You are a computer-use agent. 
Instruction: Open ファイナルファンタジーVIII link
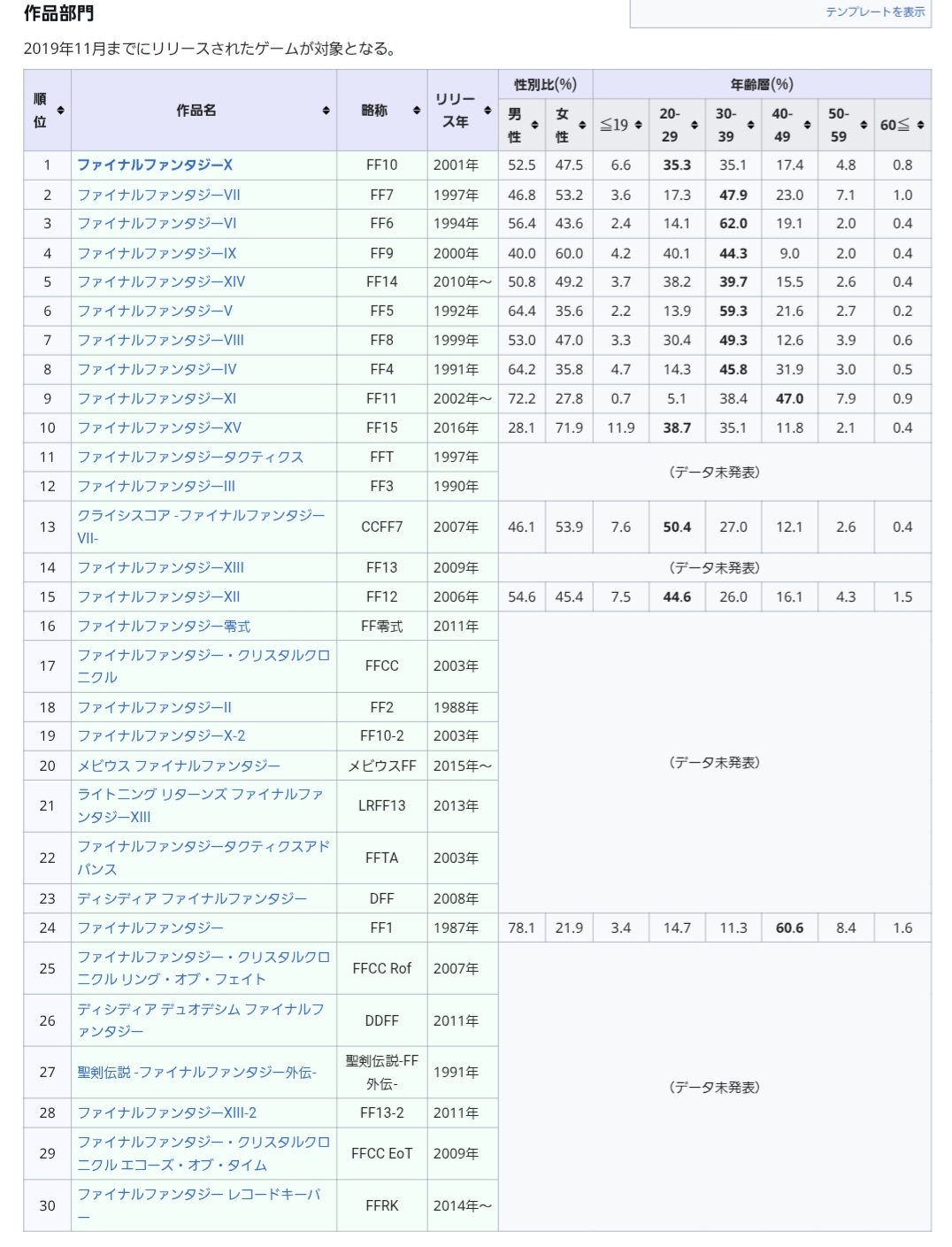pos(160,340)
